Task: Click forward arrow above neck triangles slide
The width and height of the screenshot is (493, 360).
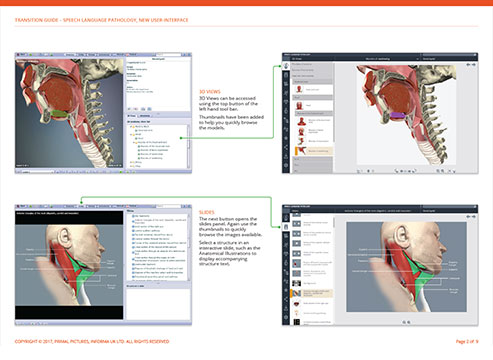Action: (474, 216)
